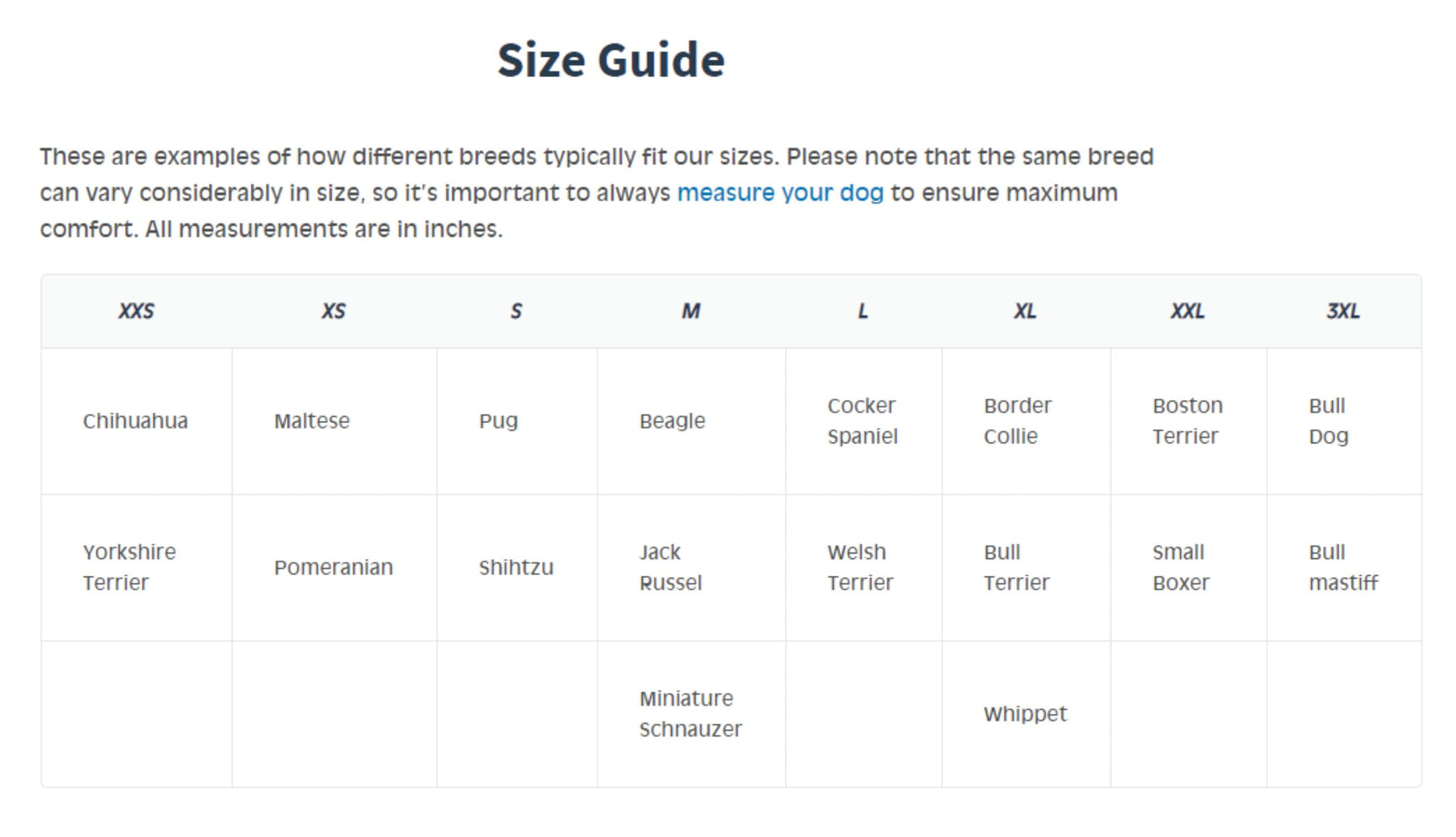Click the Pug table cell
Image resolution: width=1456 pixels, height=837 pixels.
pos(516,421)
